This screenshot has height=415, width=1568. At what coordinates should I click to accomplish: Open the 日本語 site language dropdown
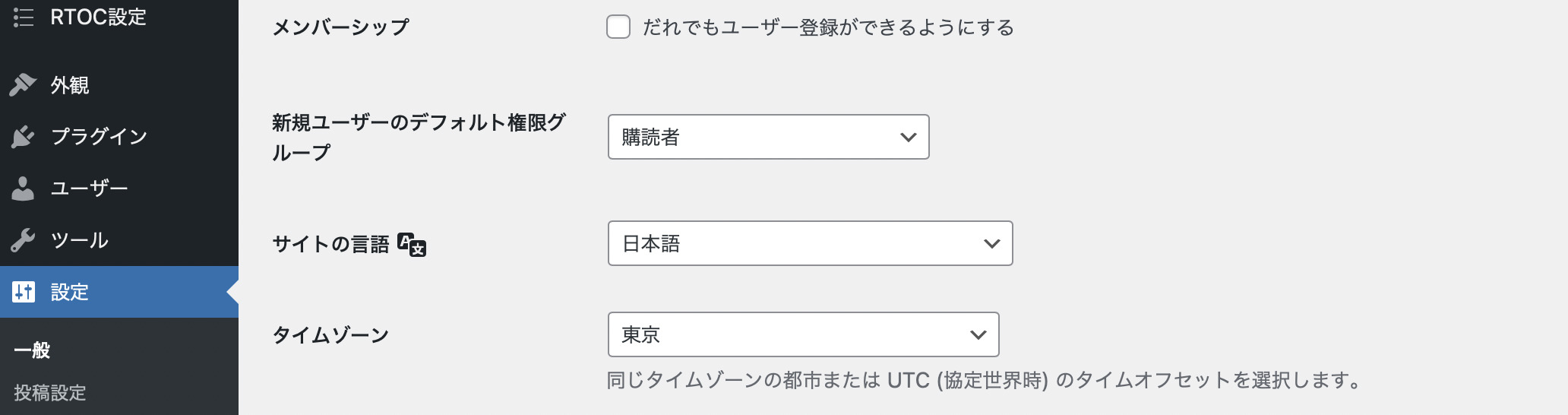[810, 243]
